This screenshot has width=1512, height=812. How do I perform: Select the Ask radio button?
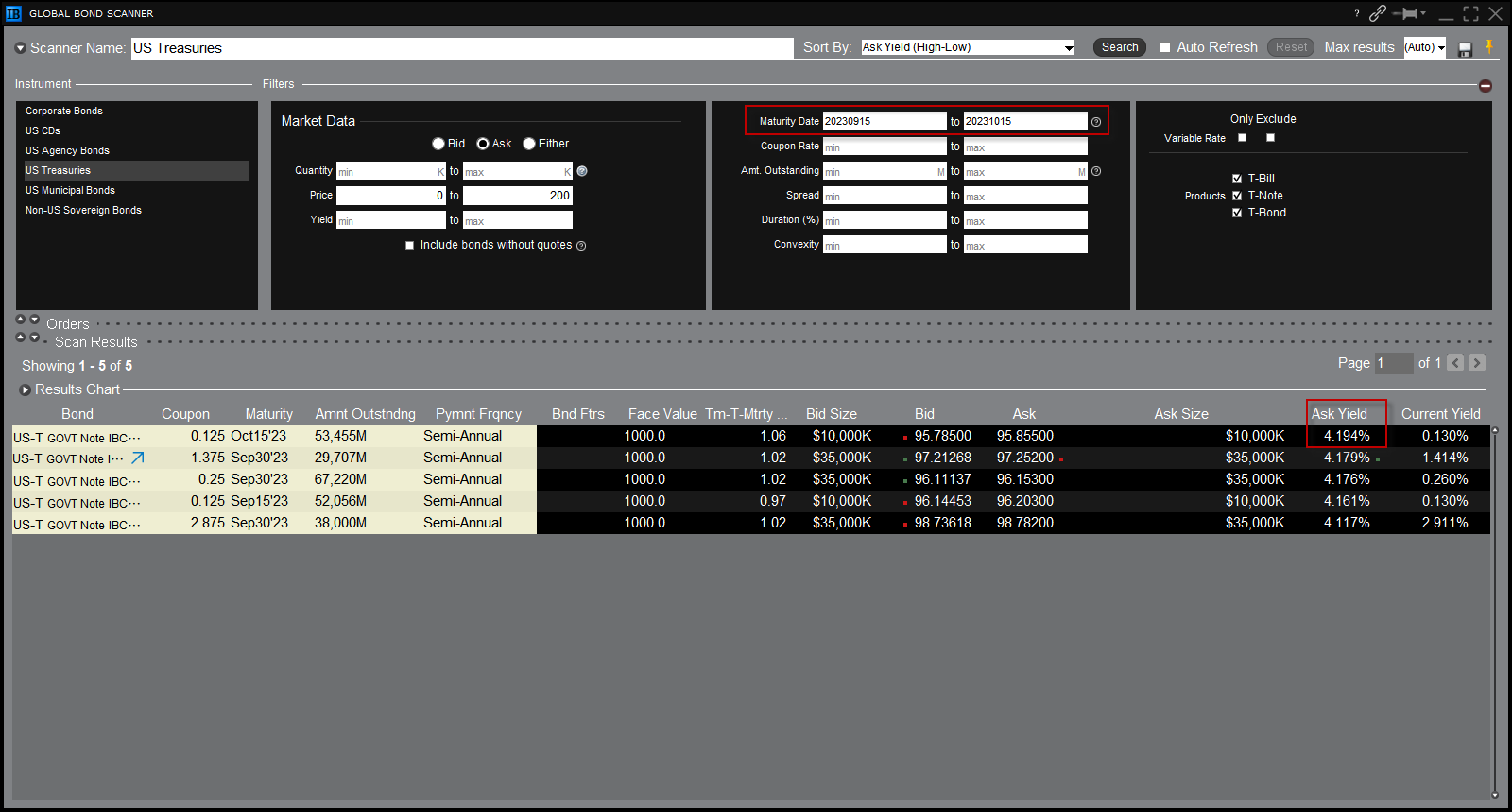click(x=483, y=144)
